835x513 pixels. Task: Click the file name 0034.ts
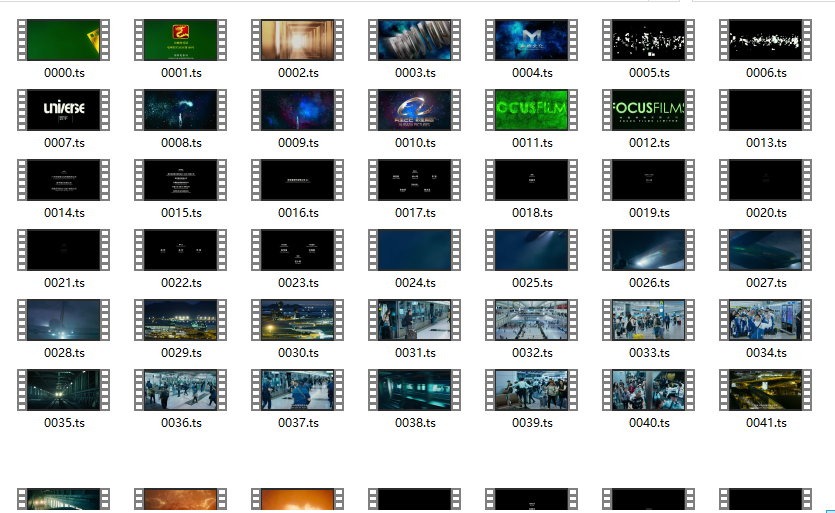point(766,353)
